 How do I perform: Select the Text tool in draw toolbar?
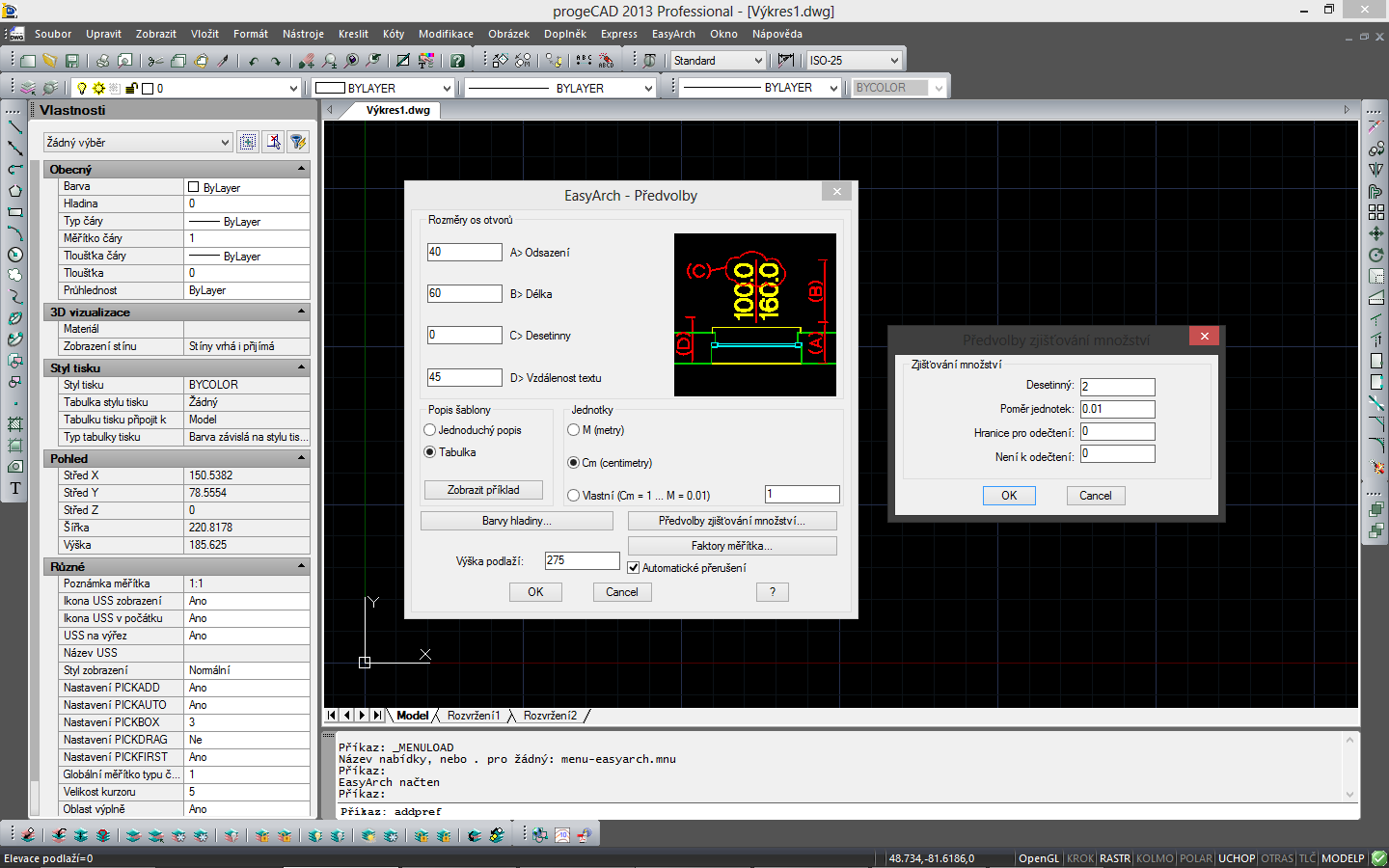click(x=15, y=488)
